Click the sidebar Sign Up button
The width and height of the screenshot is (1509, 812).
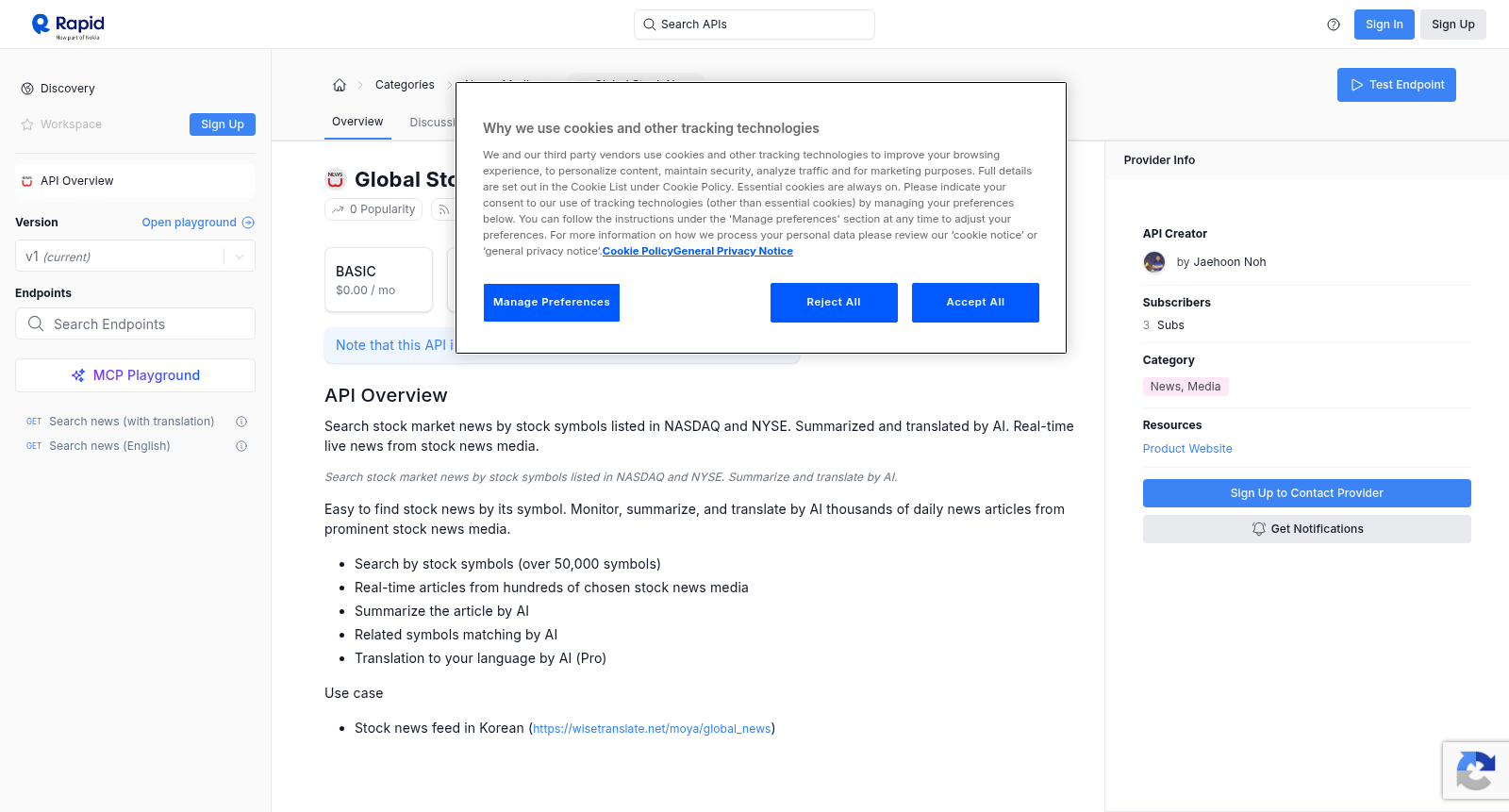223,124
